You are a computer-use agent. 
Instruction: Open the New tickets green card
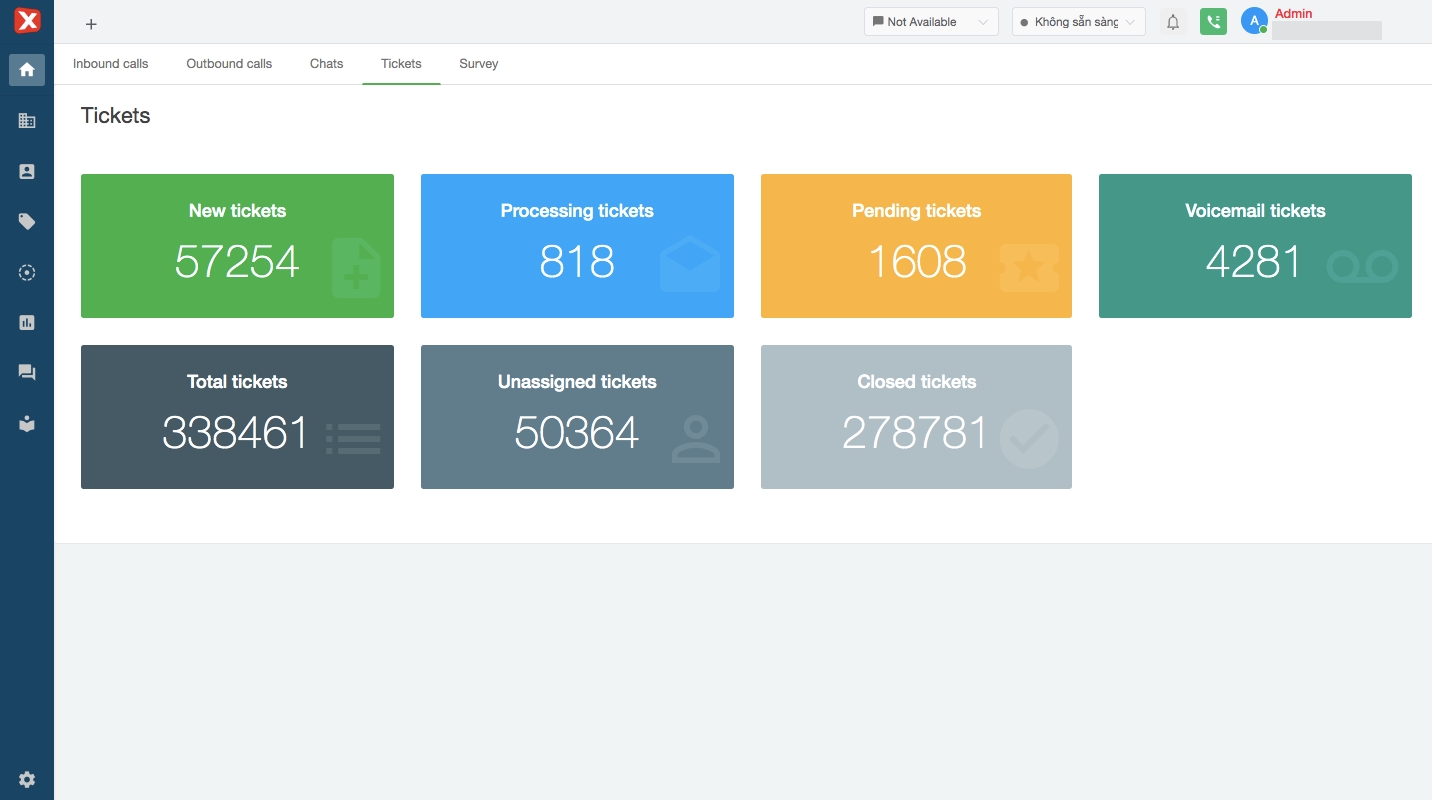(x=237, y=246)
